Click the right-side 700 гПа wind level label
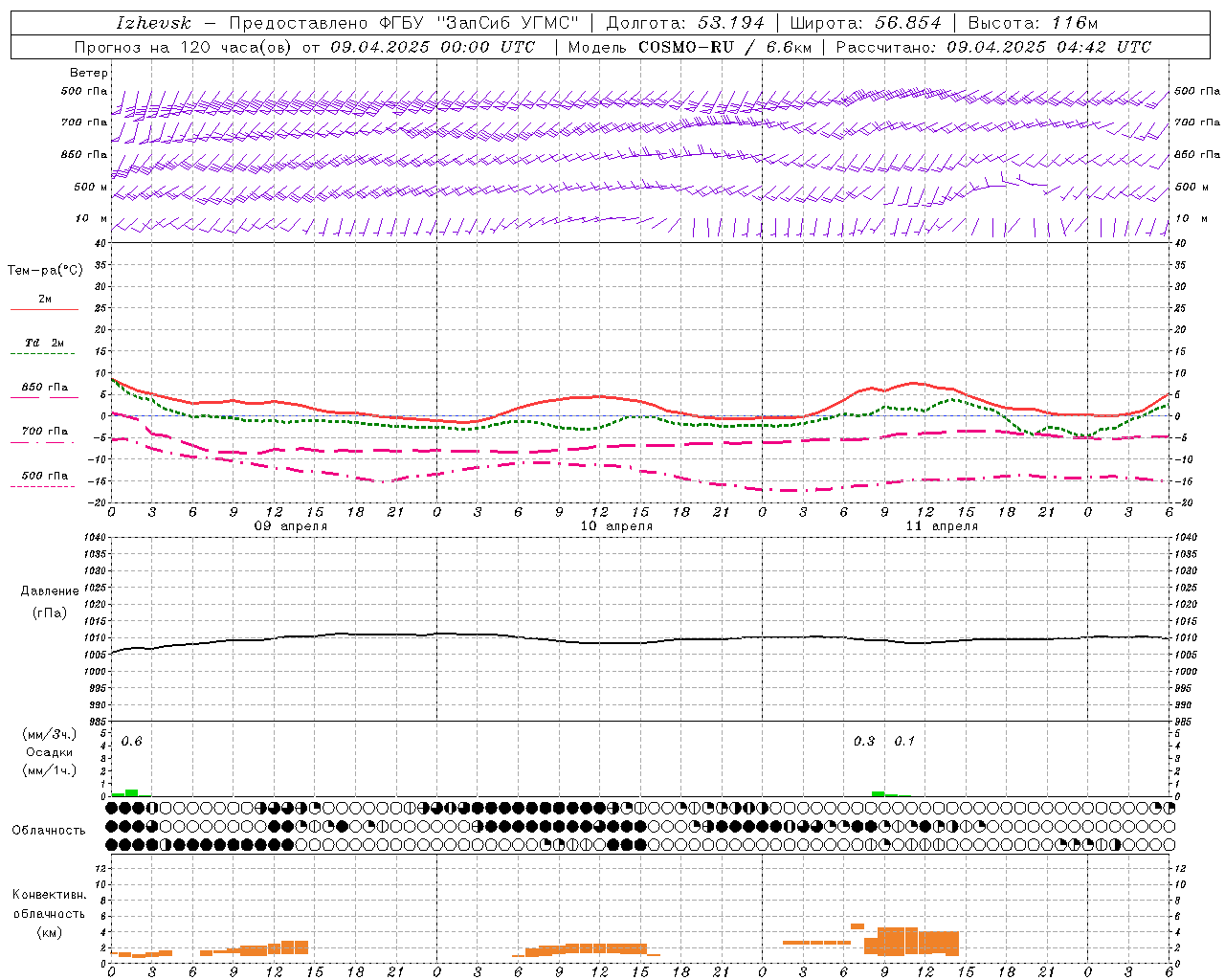Screen dimensions: 1225x980 tap(1197, 122)
